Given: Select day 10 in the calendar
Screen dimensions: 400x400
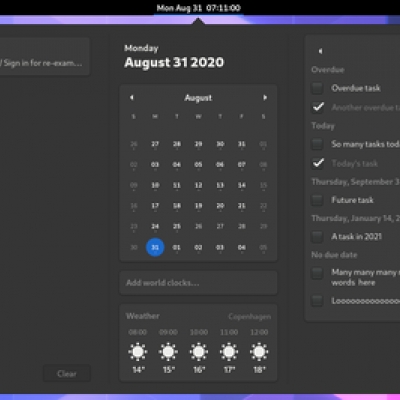Looking at the screenshot, I should tap(155, 185).
